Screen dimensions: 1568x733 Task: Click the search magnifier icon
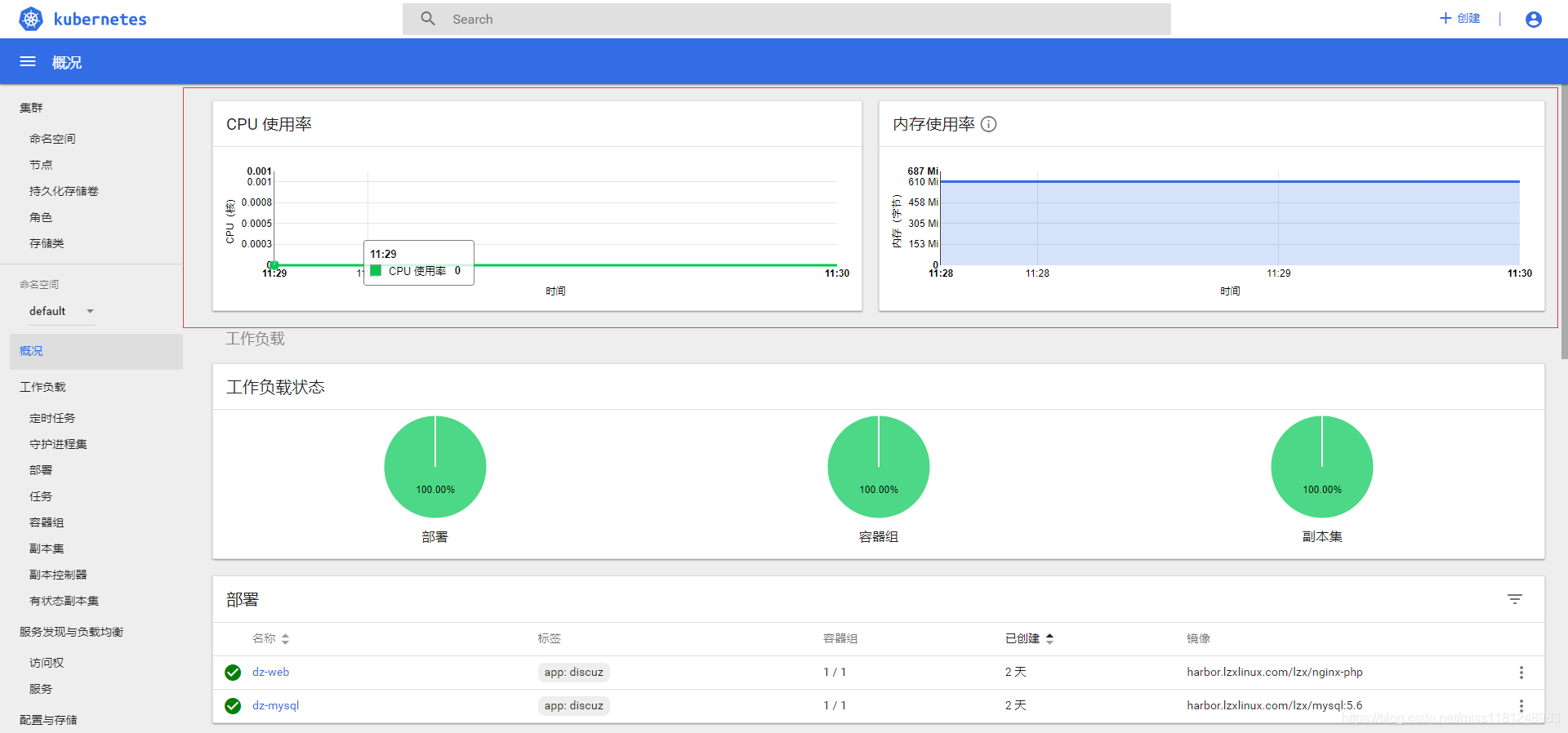point(428,19)
